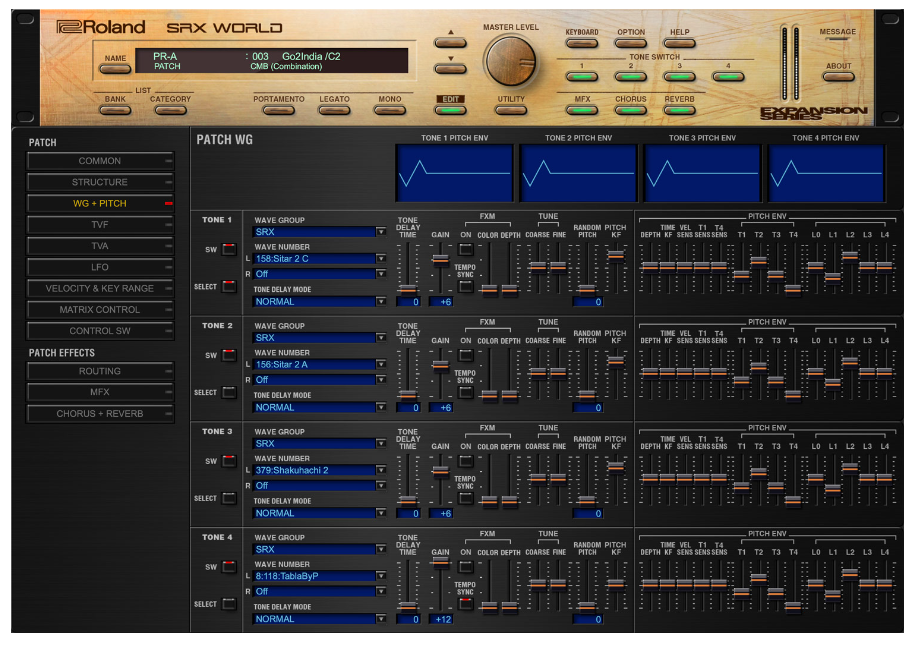Viewport: 919px width, 654px height.
Task: Open the Tone 4 Tone Delay Mode dropdown
Action: tap(319, 619)
